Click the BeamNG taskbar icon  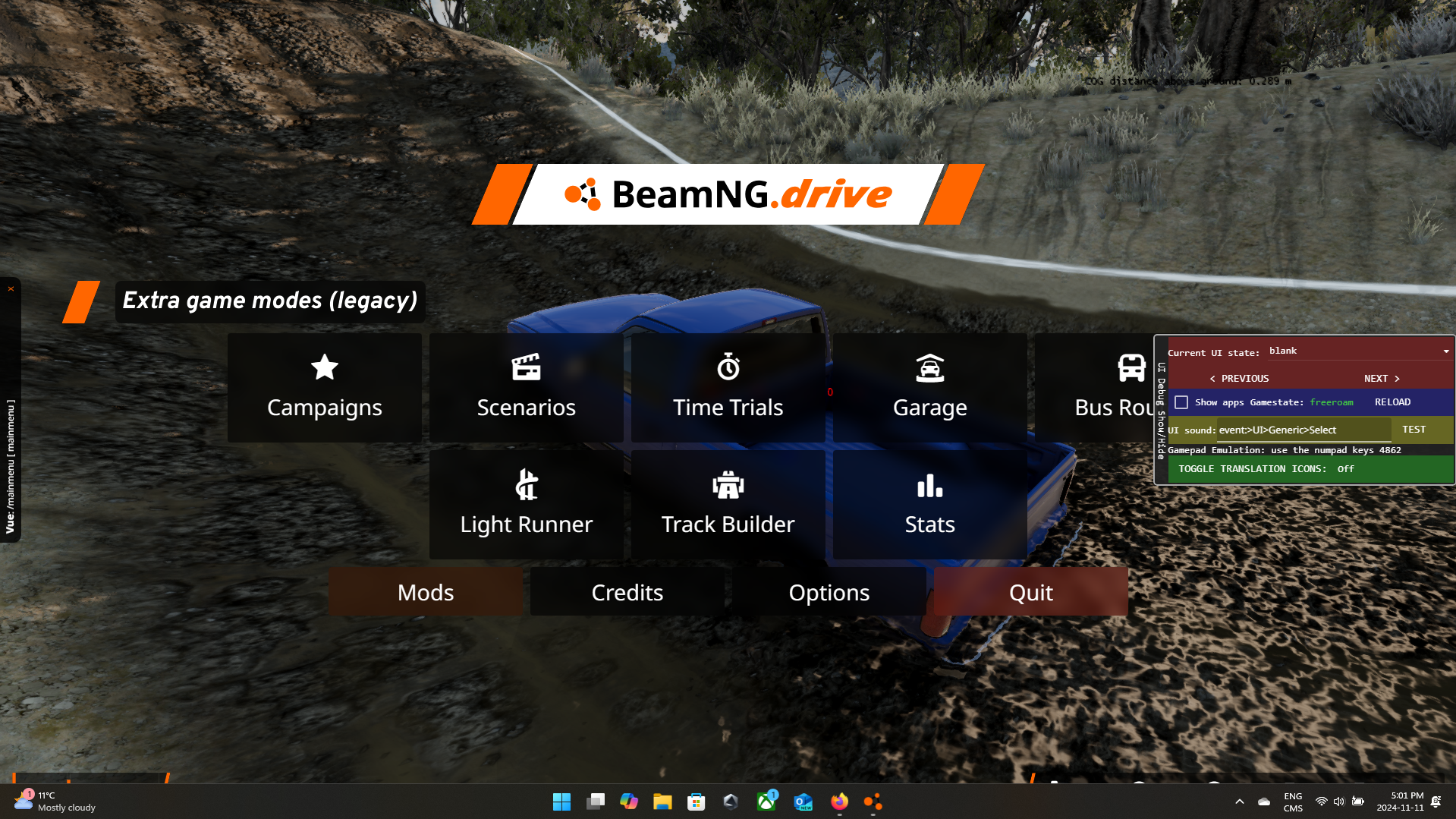point(873,802)
